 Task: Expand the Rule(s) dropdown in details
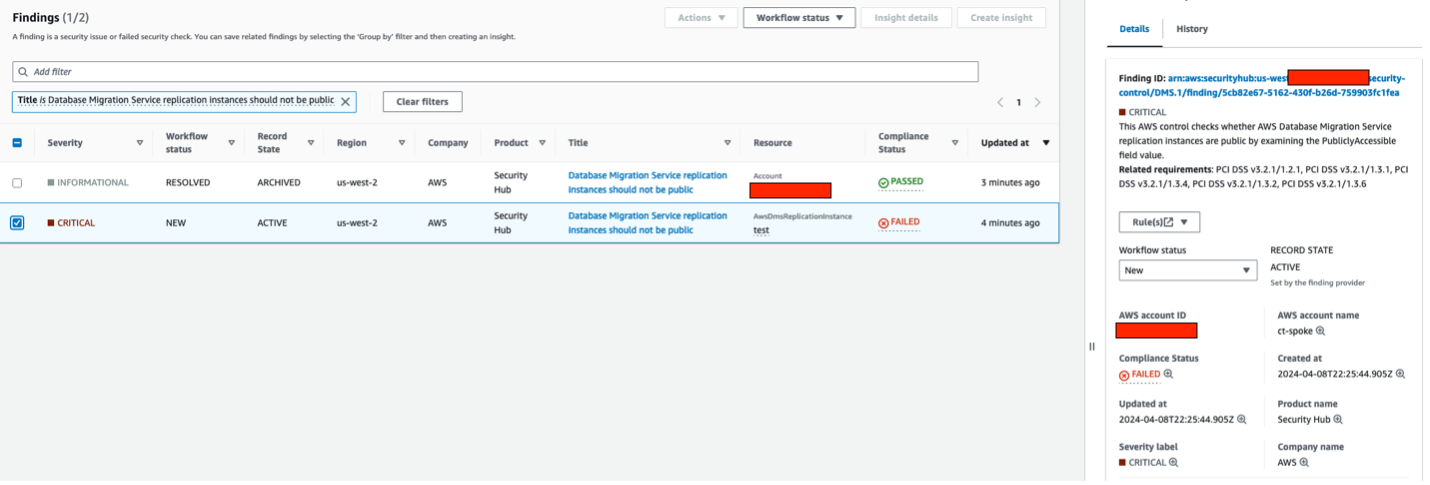point(1159,222)
